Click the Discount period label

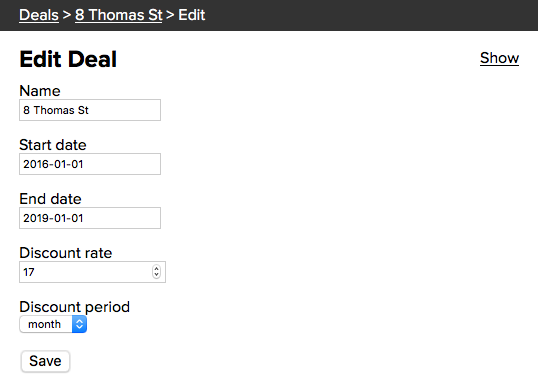(x=74, y=307)
